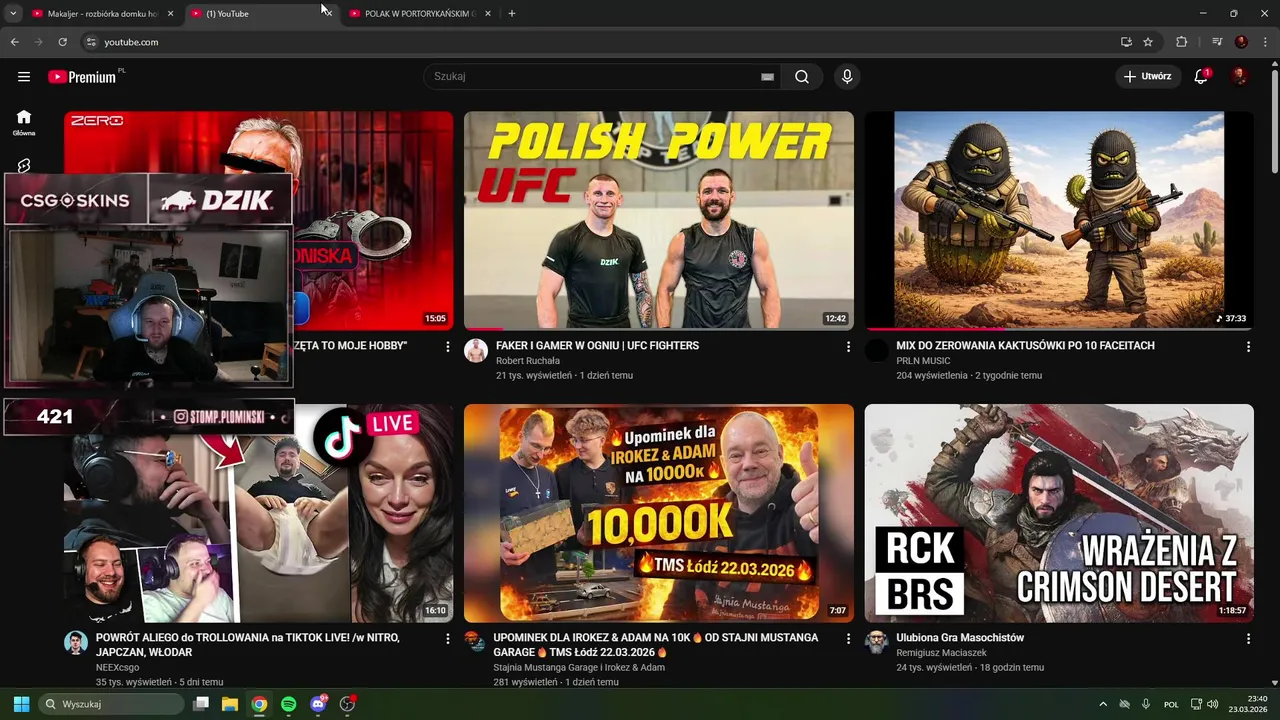
Task: Open Chrome tab search dropdown arrow
Action: 13,13
